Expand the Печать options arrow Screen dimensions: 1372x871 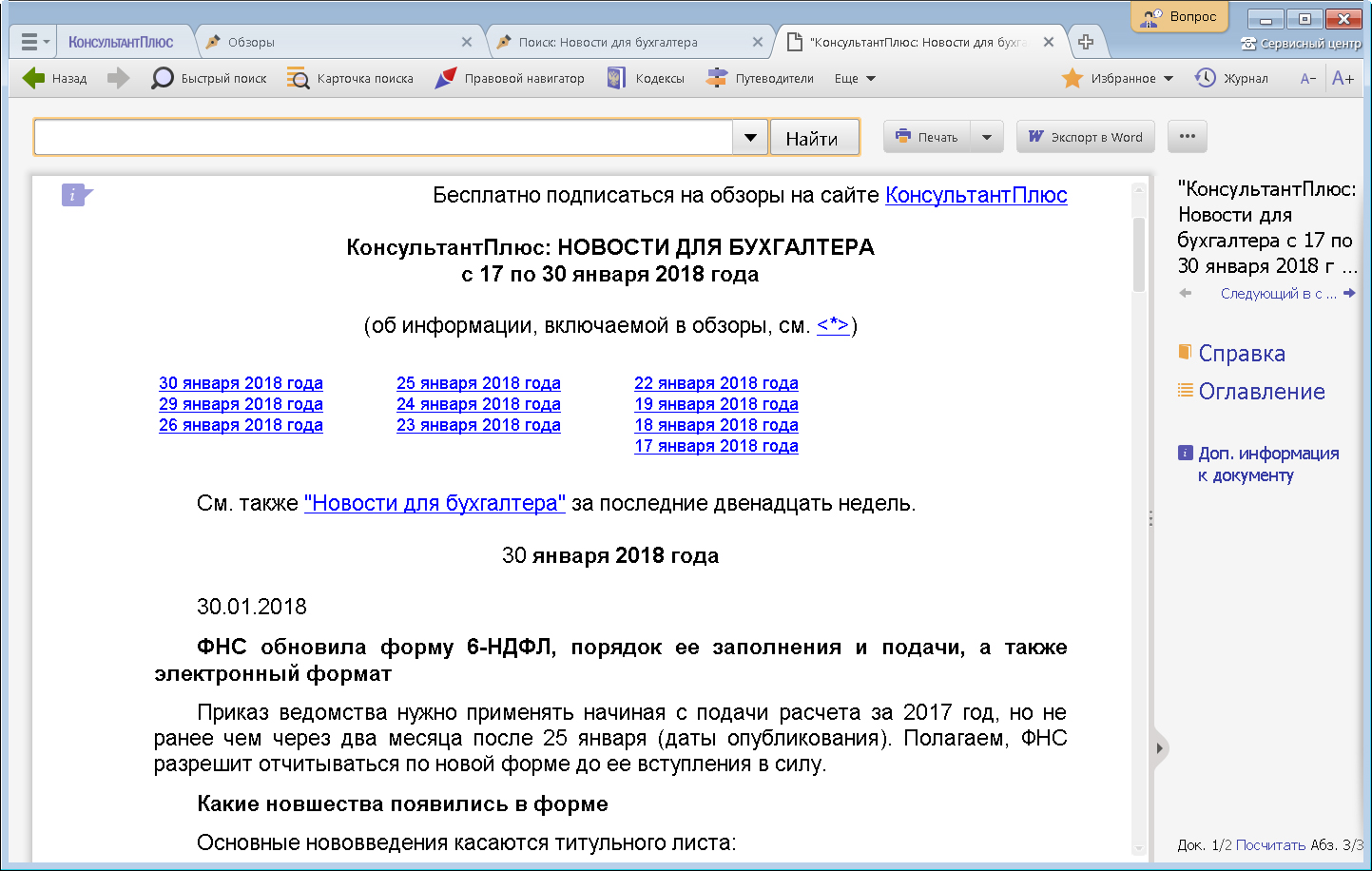pos(987,137)
